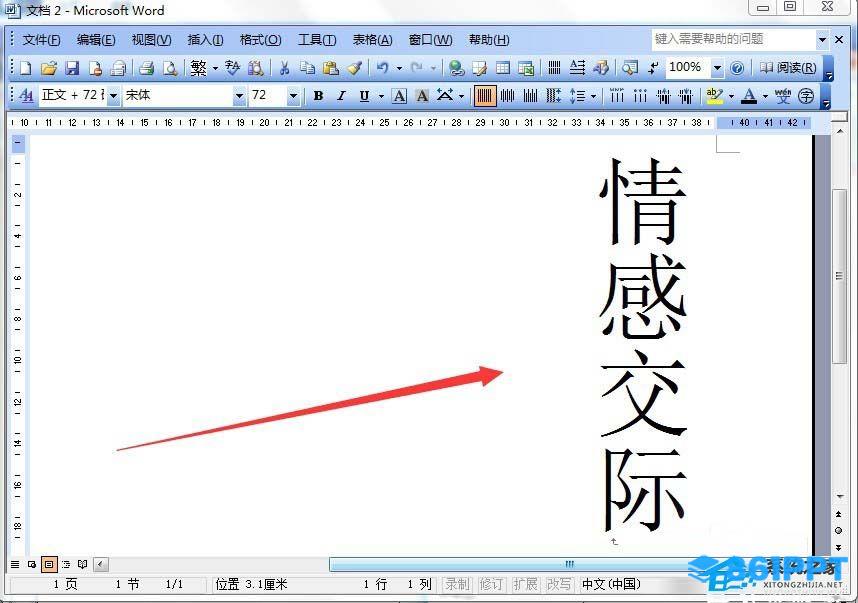Expand the style dropdown 正文 + 72
858x603 pixels.
point(113,96)
